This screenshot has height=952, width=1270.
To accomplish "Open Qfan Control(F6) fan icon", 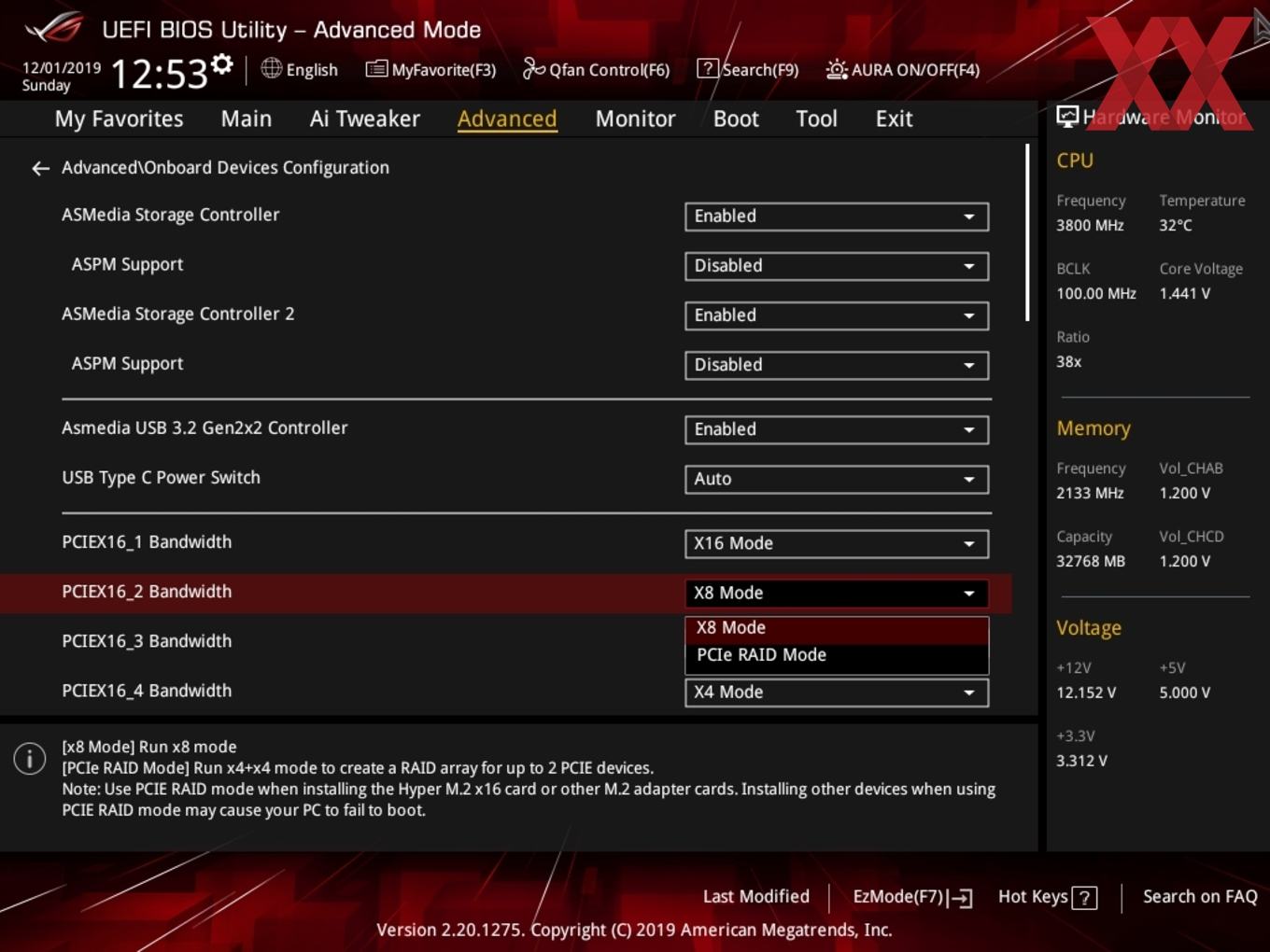I will tap(533, 68).
